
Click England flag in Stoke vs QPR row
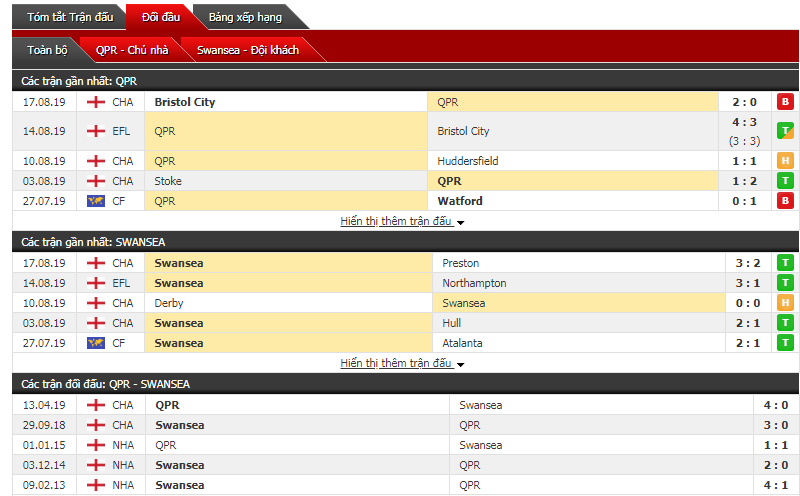95,181
